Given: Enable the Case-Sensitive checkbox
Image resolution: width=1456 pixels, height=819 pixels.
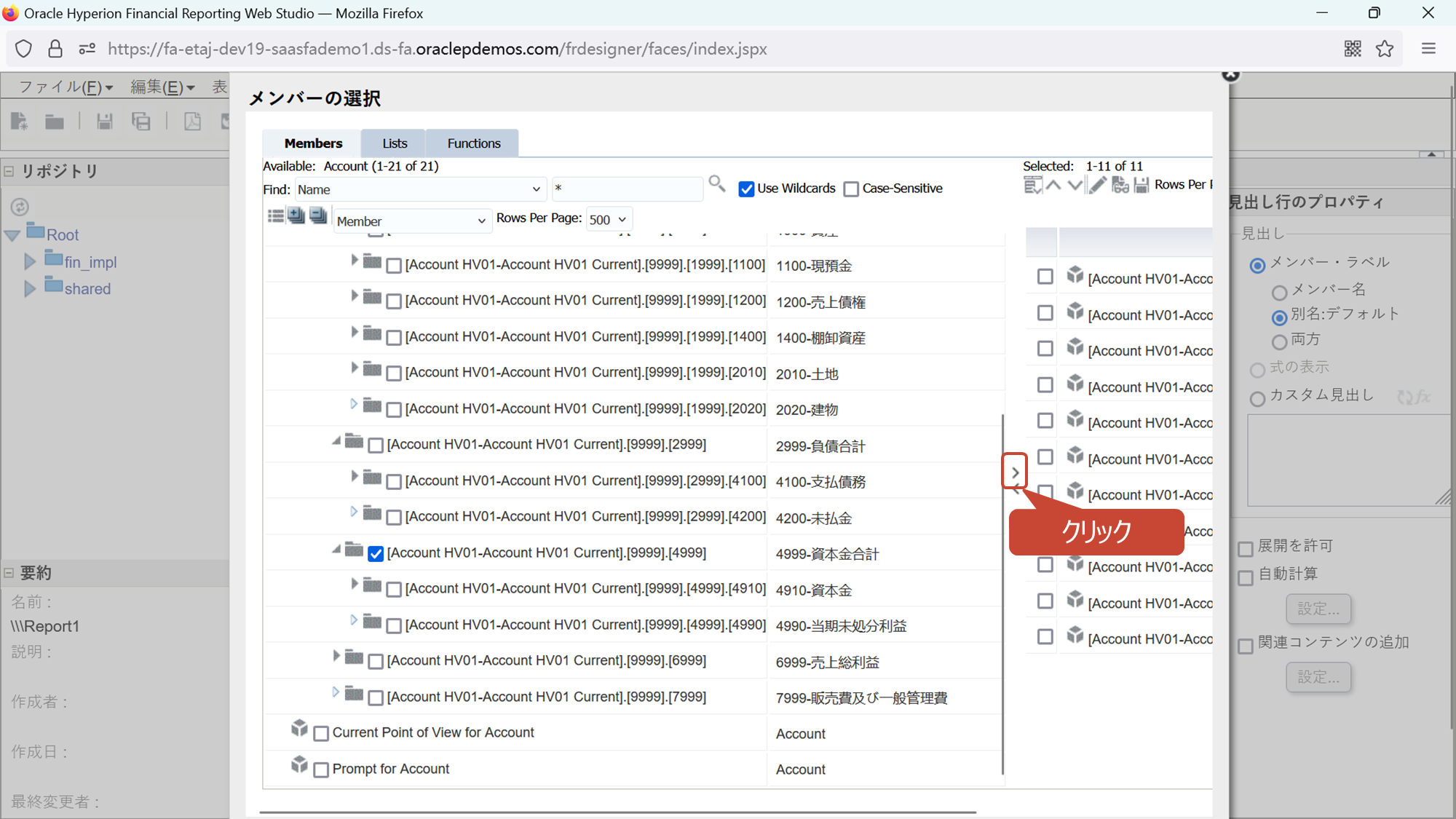Looking at the screenshot, I should [851, 189].
